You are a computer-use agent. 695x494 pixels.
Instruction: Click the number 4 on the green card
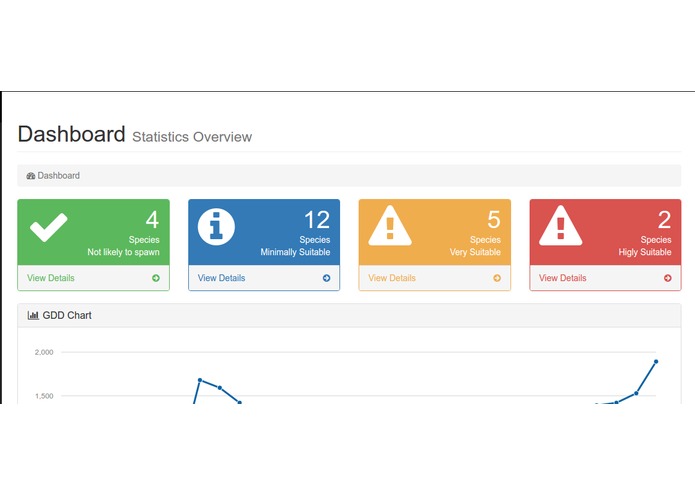point(152,220)
